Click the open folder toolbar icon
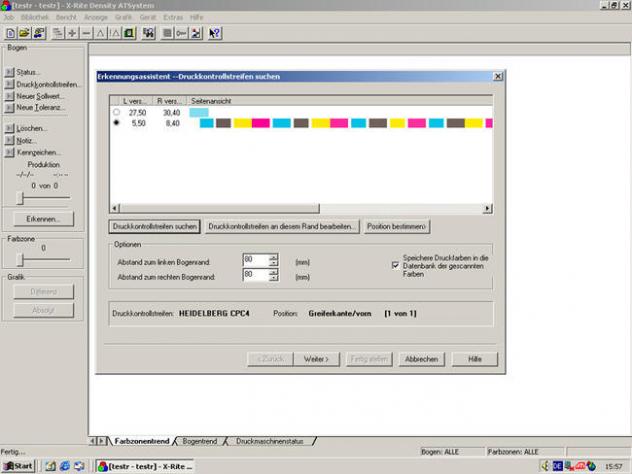 (24, 33)
